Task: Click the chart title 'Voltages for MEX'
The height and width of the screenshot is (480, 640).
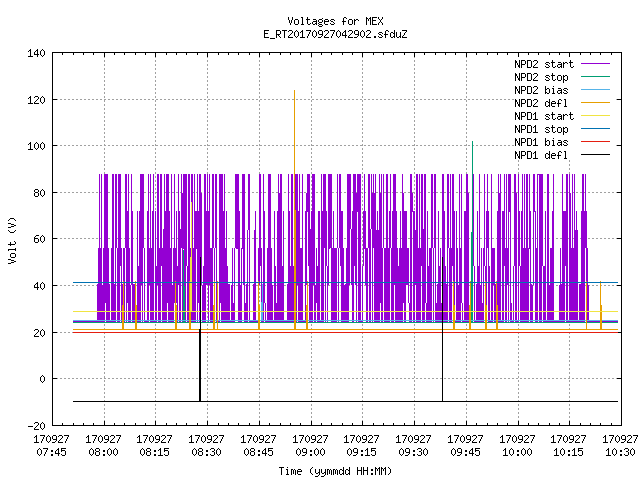Action: [335, 21]
